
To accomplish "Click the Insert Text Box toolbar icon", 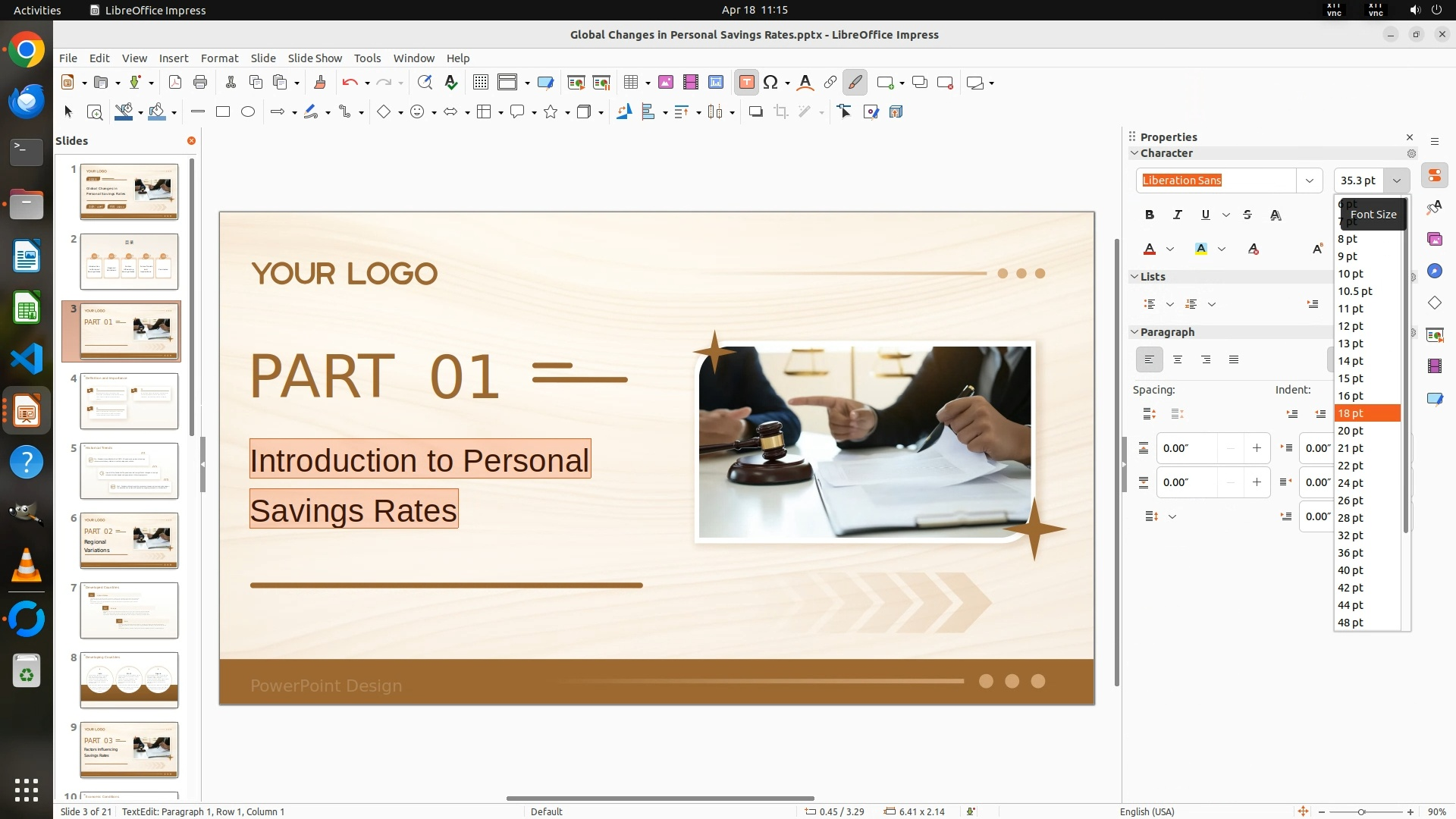I will point(746,83).
